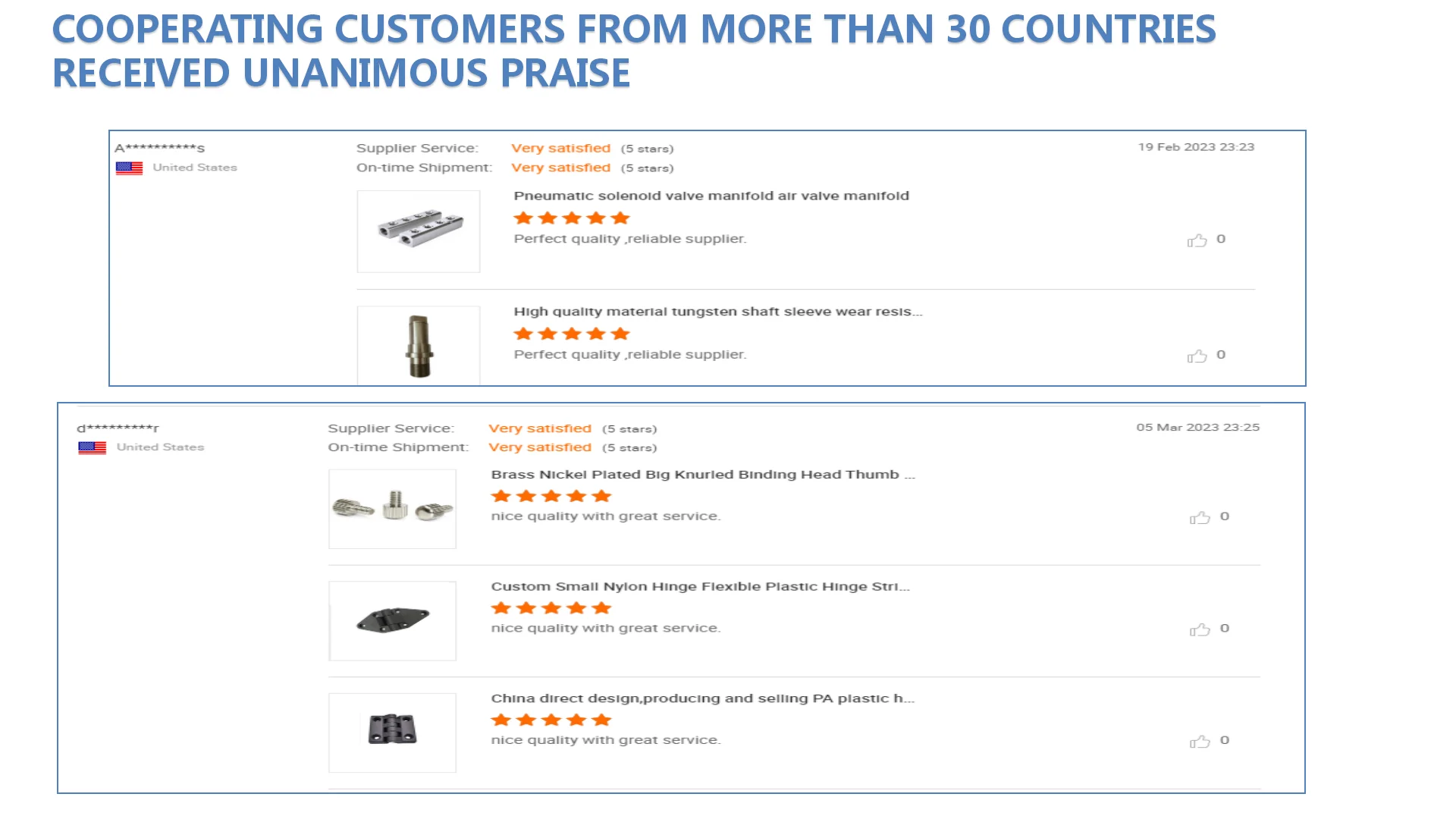Viewport: 1456px width, 819px height.
Task: Like the nylon hinge review
Action: click(x=1200, y=630)
